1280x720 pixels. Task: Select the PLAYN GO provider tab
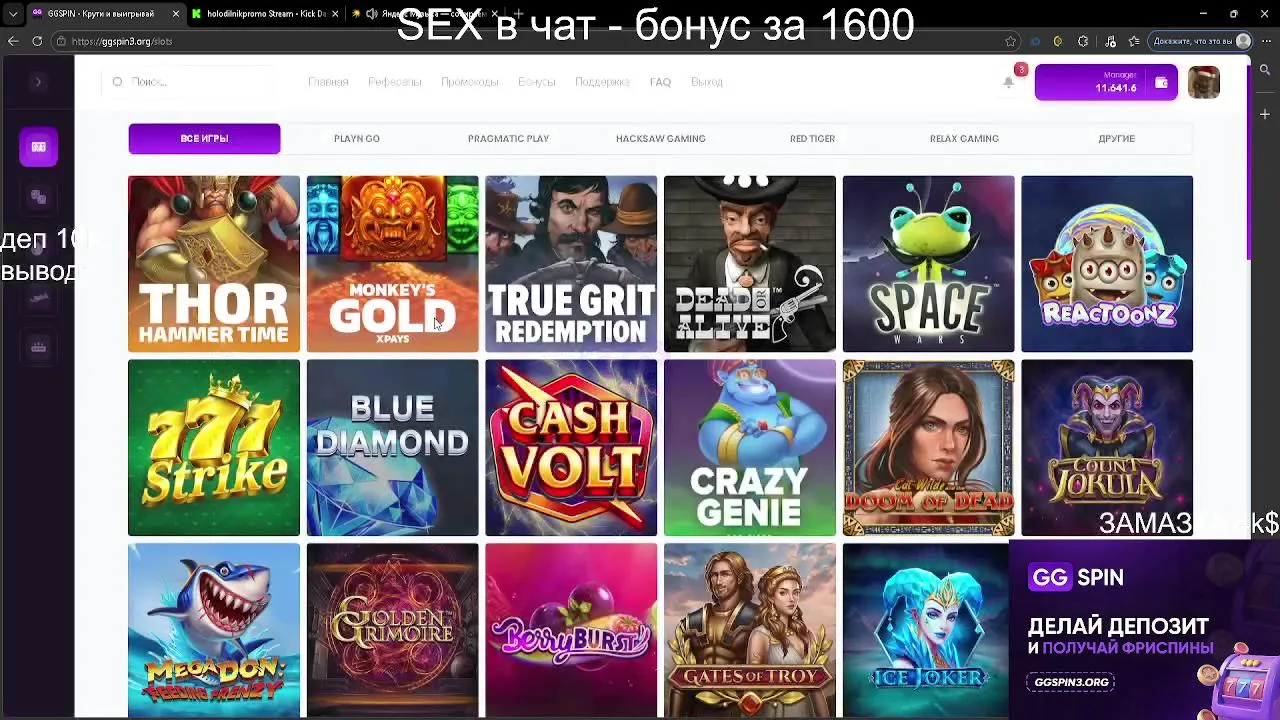pyautogui.click(x=356, y=138)
